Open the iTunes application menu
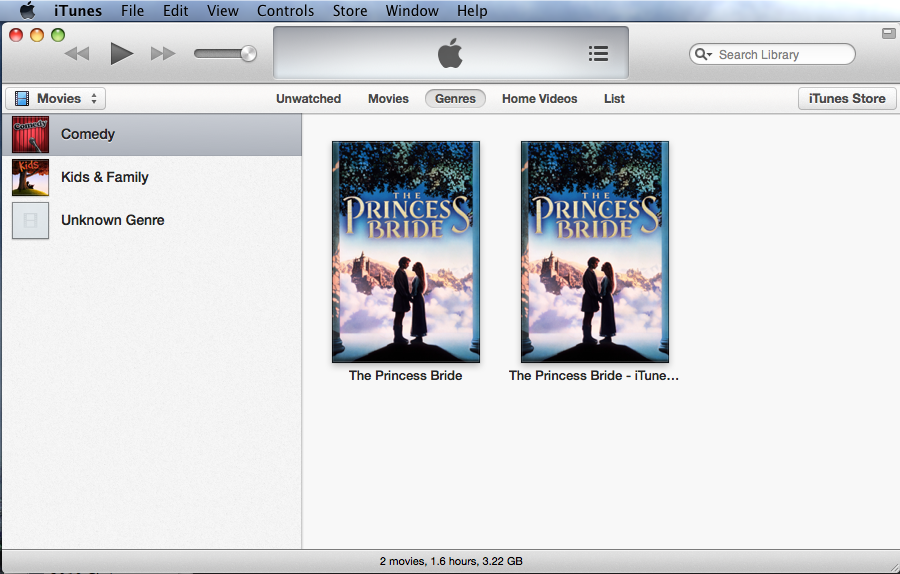The height and width of the screenshot is (574, 900). (78, 10)
